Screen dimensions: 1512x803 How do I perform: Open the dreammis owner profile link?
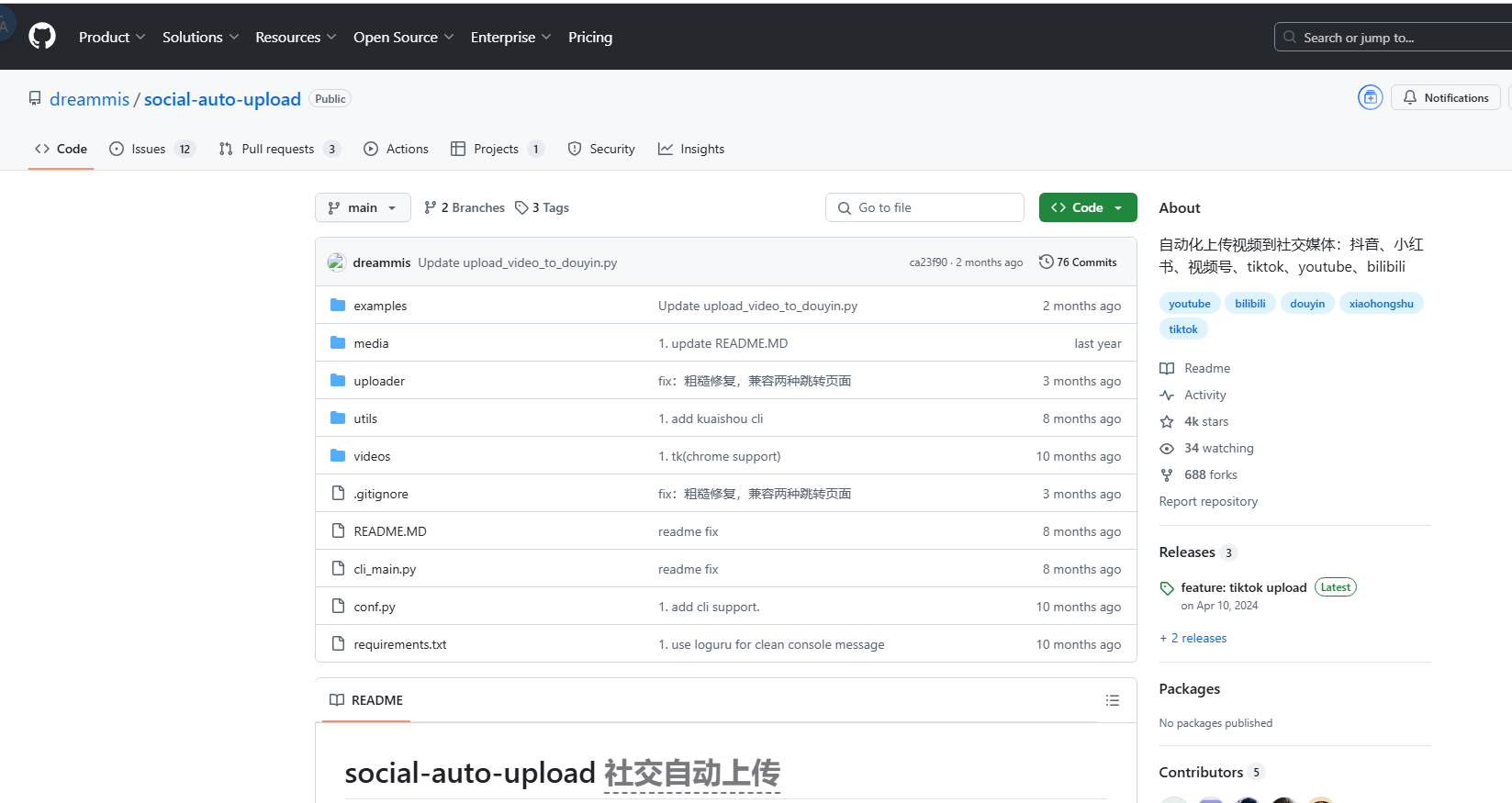click(x=89, y=99)
